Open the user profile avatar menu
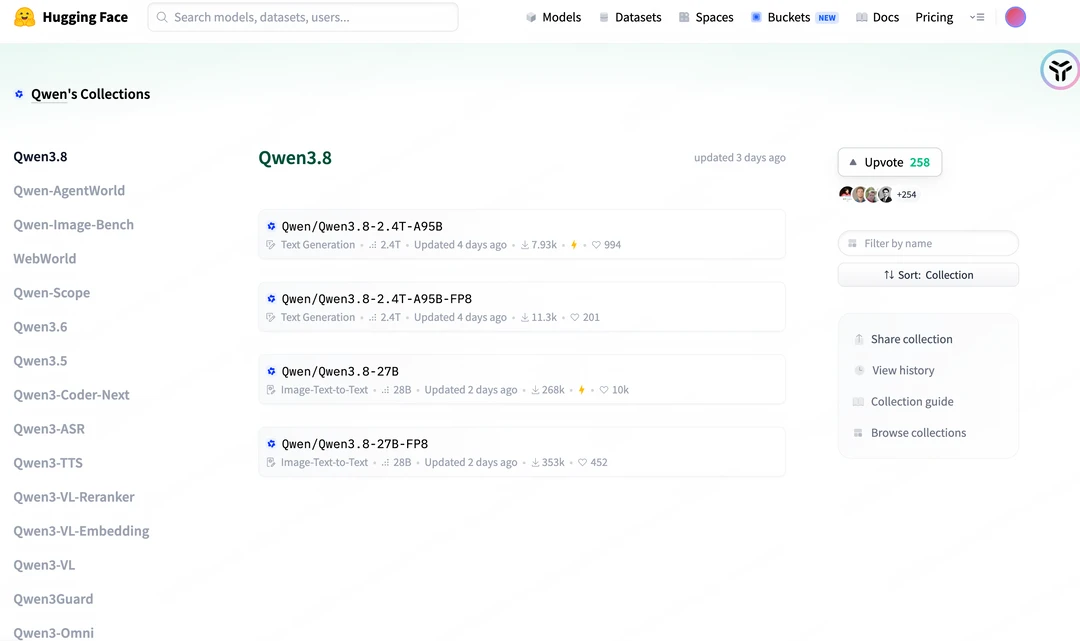 click(1015, 17)
